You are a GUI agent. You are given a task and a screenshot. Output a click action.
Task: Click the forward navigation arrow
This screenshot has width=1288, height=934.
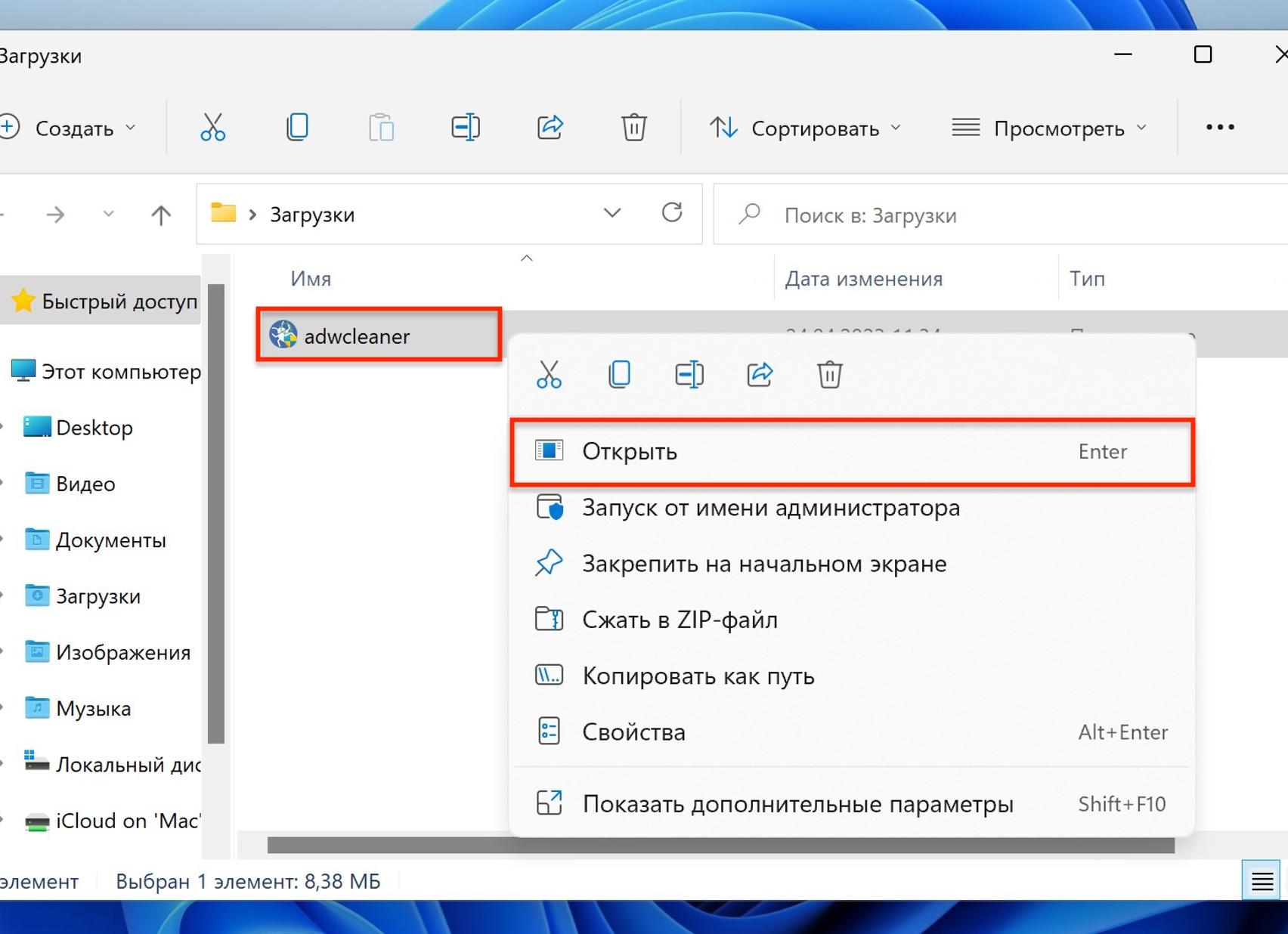click(55, 215)
